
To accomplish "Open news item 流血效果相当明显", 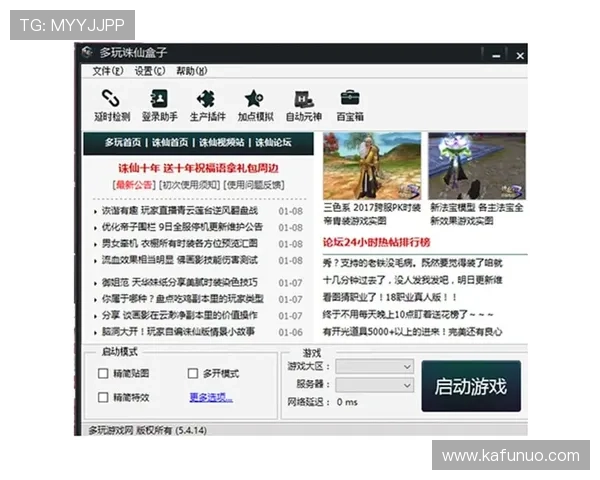I will pyautogui.click(x=179, y=260).
